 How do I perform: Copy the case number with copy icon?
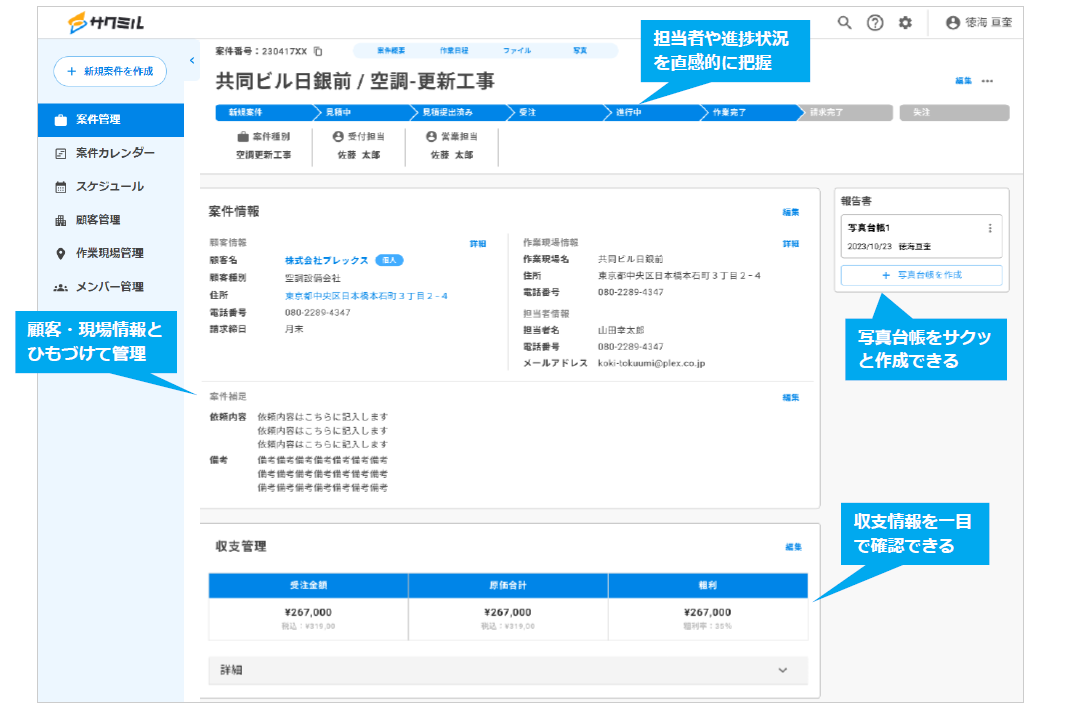pyautogui.click(x=318, y=51)
